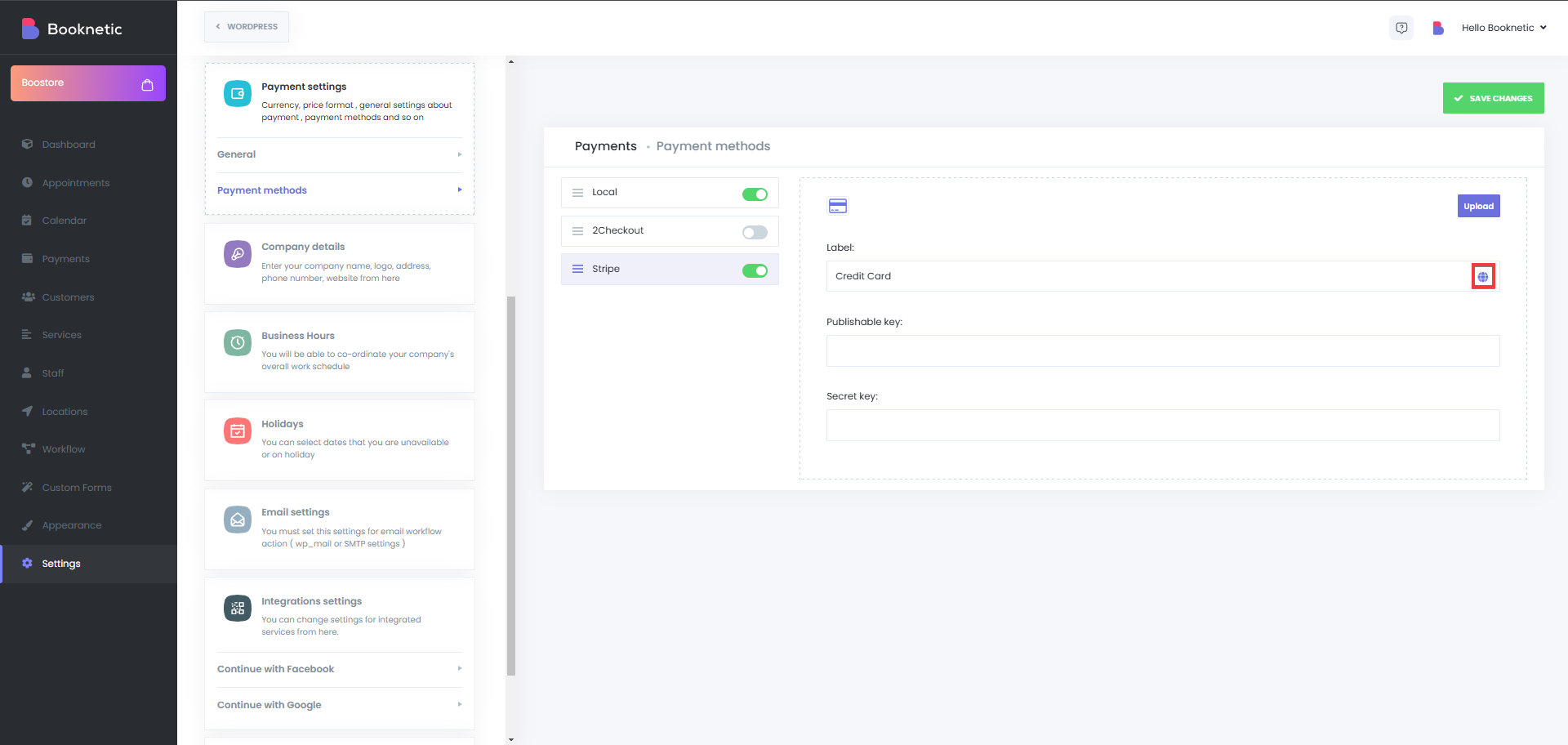Click the Booknetic avatar icon near greeting

coord(1438,28)
